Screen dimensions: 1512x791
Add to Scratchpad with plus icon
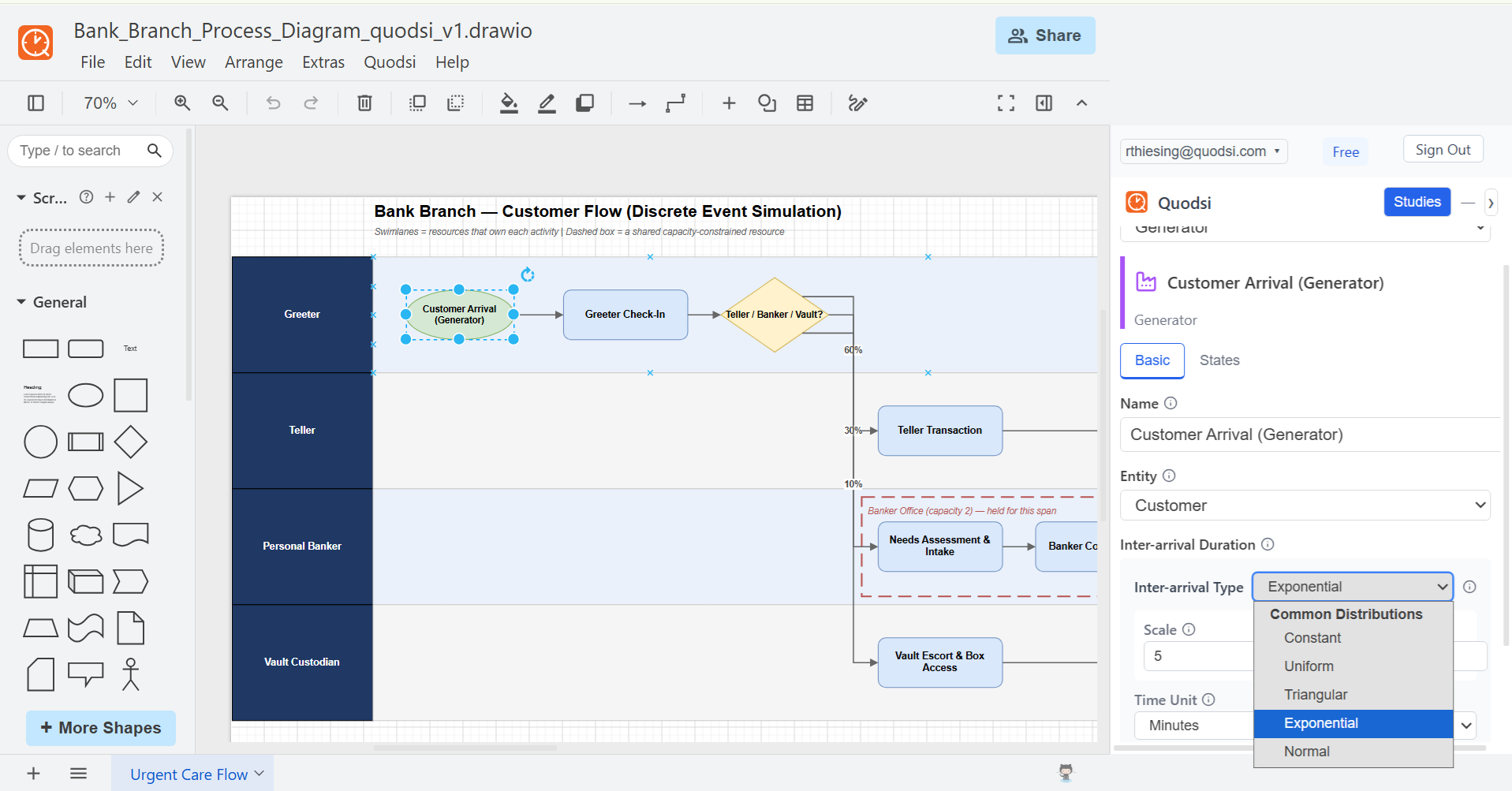click(x=110, y=197)
